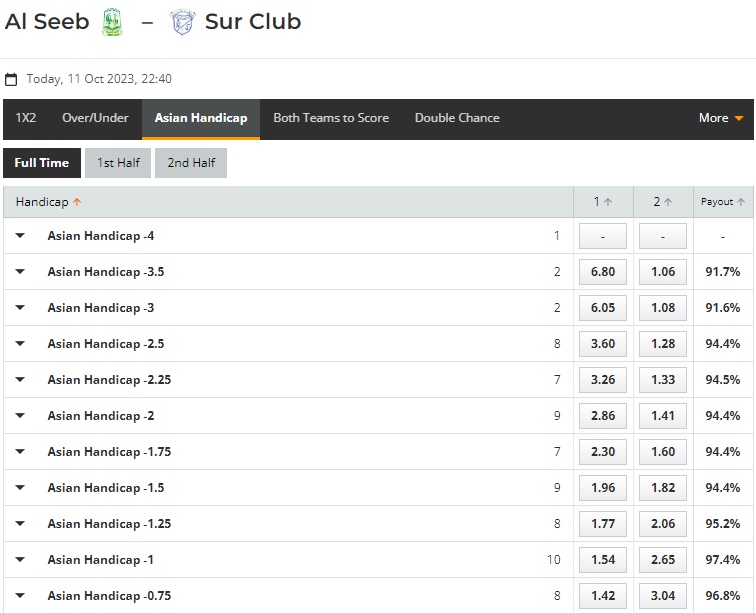
Task: Switch to the 1X2 tab
Action: (x=26, y=118)
